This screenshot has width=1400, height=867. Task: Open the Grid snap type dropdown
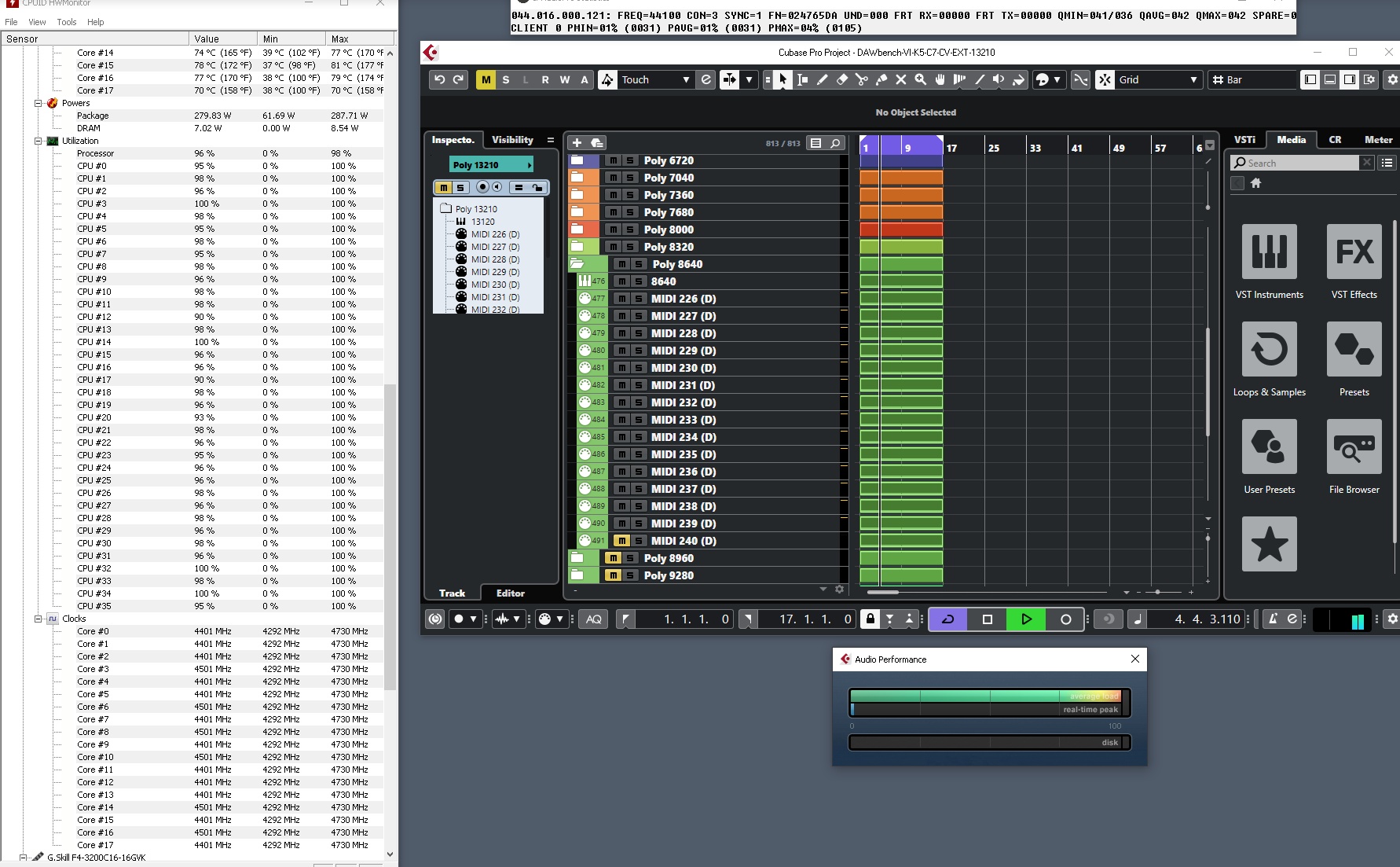(1158, 79)
